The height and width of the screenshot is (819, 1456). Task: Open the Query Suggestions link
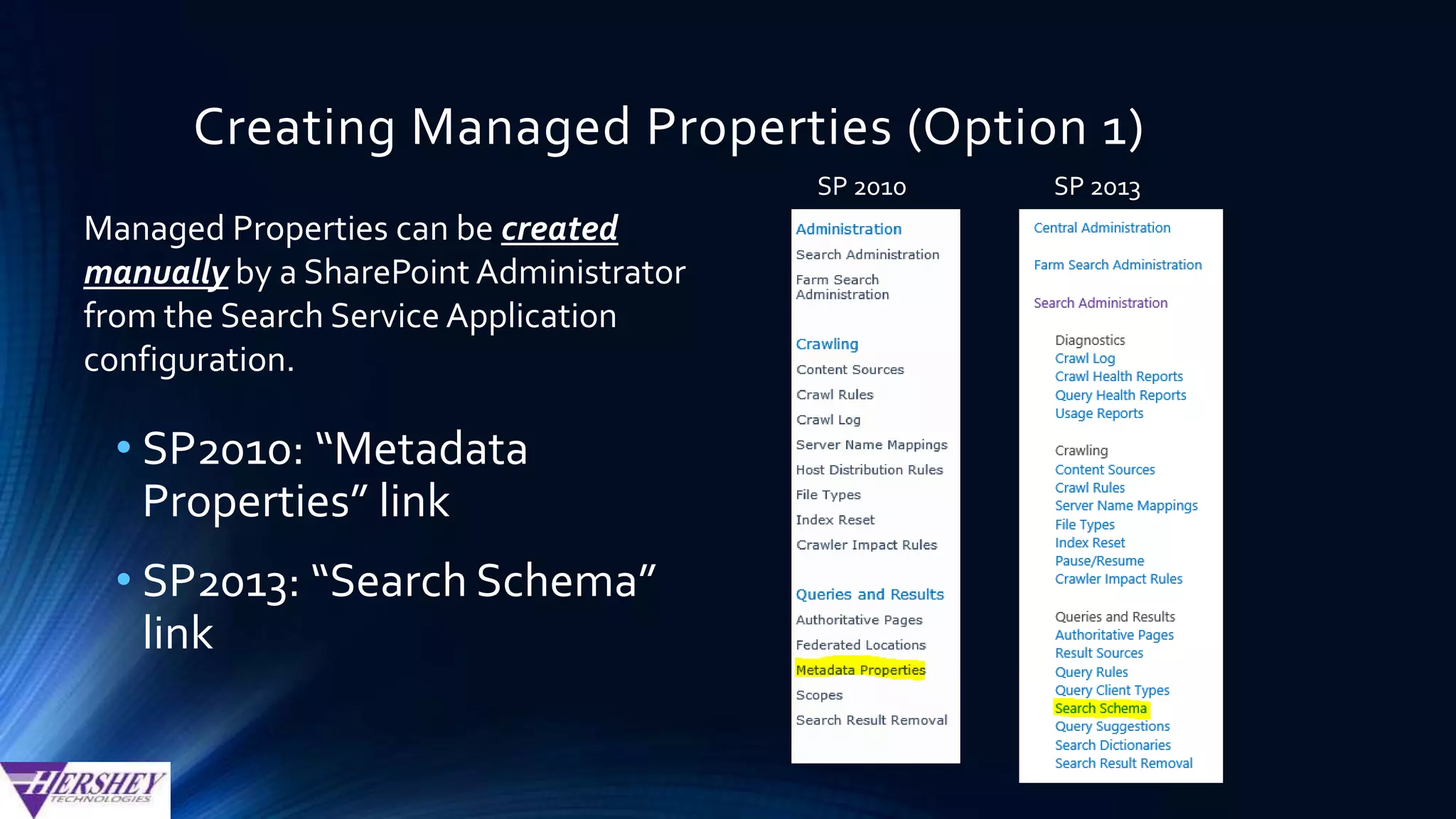coord(1113,727)
